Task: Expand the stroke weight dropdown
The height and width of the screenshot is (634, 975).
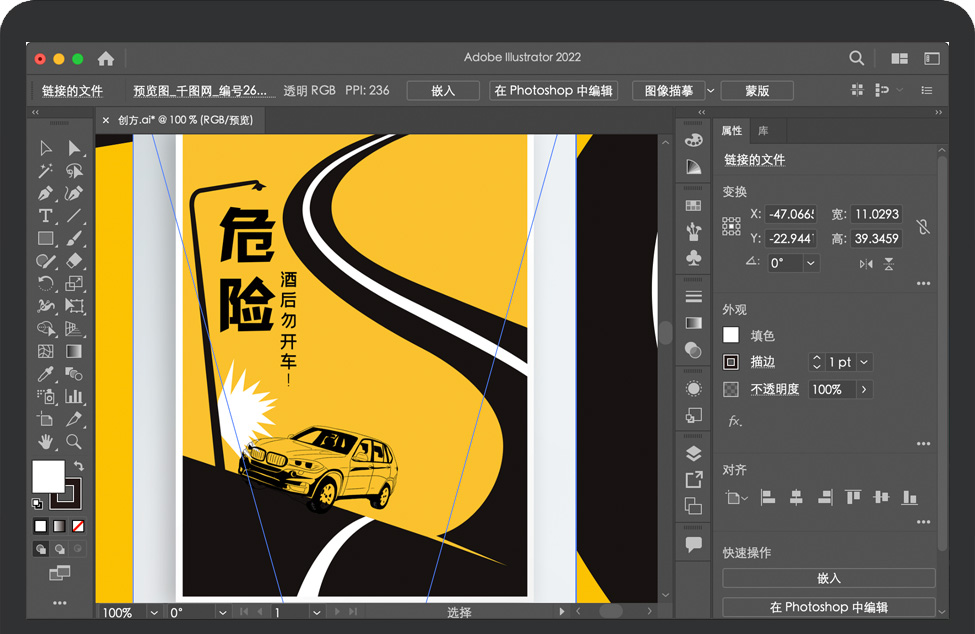Action: pyautogui.click(x=864, y=362)
